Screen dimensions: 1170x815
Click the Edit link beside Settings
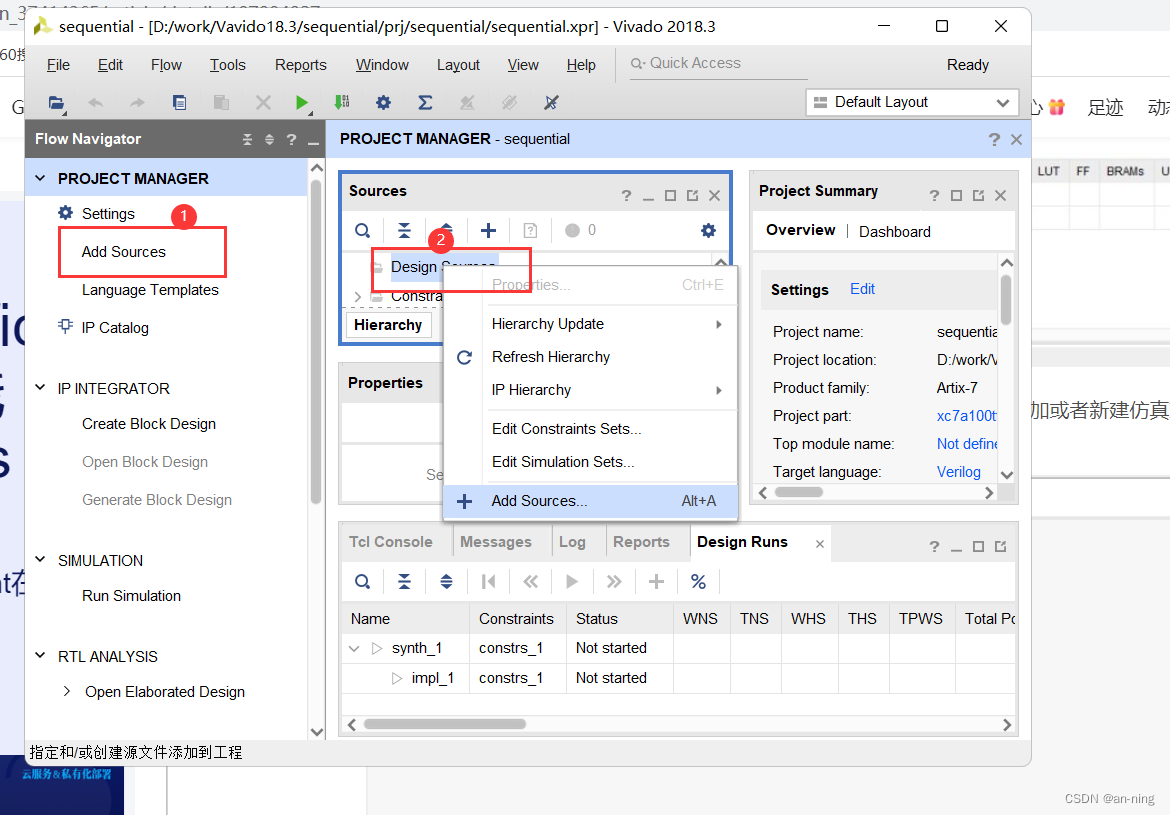pos(862,289)
